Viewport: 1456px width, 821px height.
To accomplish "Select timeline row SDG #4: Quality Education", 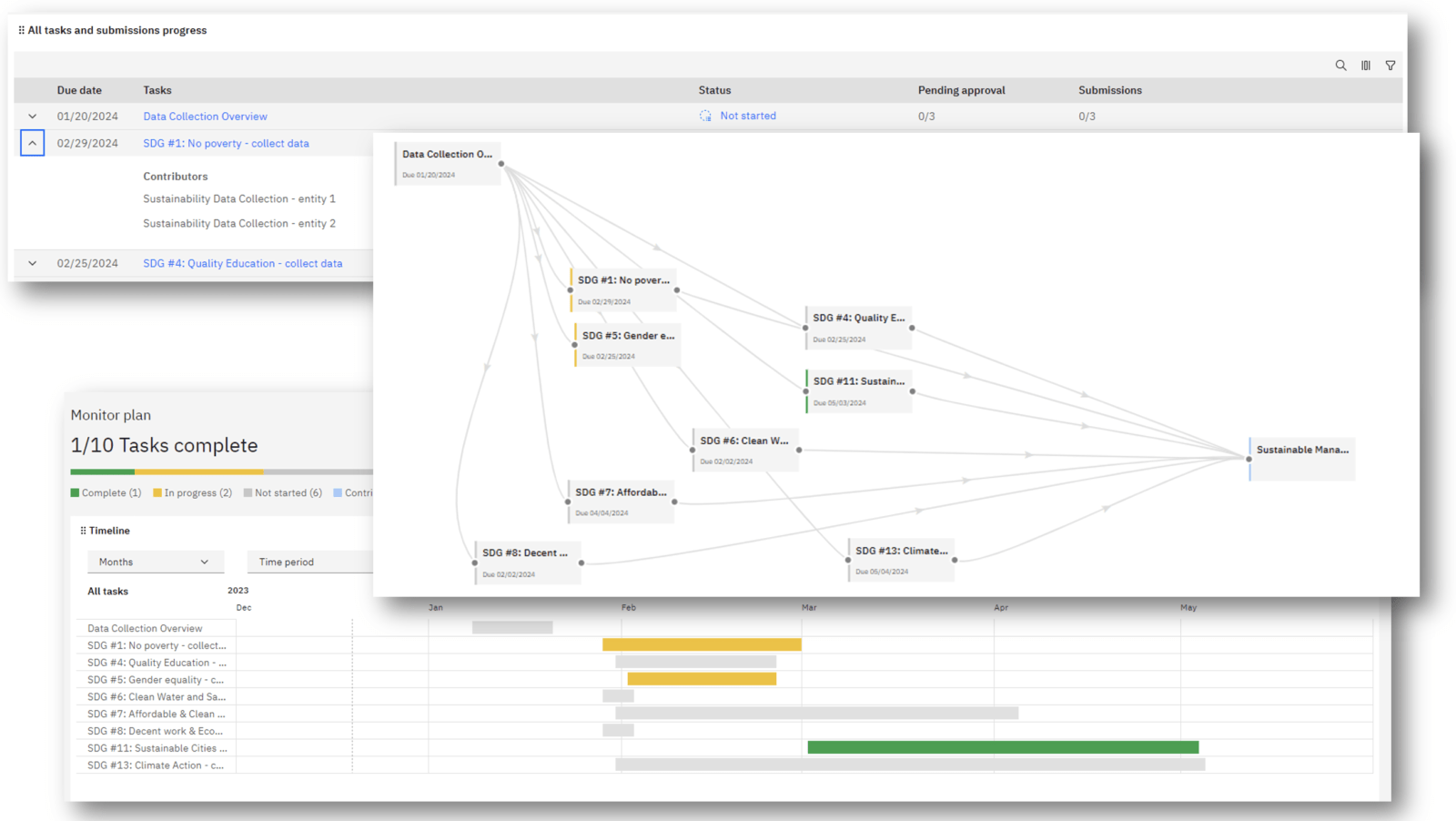I will (x=157, y=663).
